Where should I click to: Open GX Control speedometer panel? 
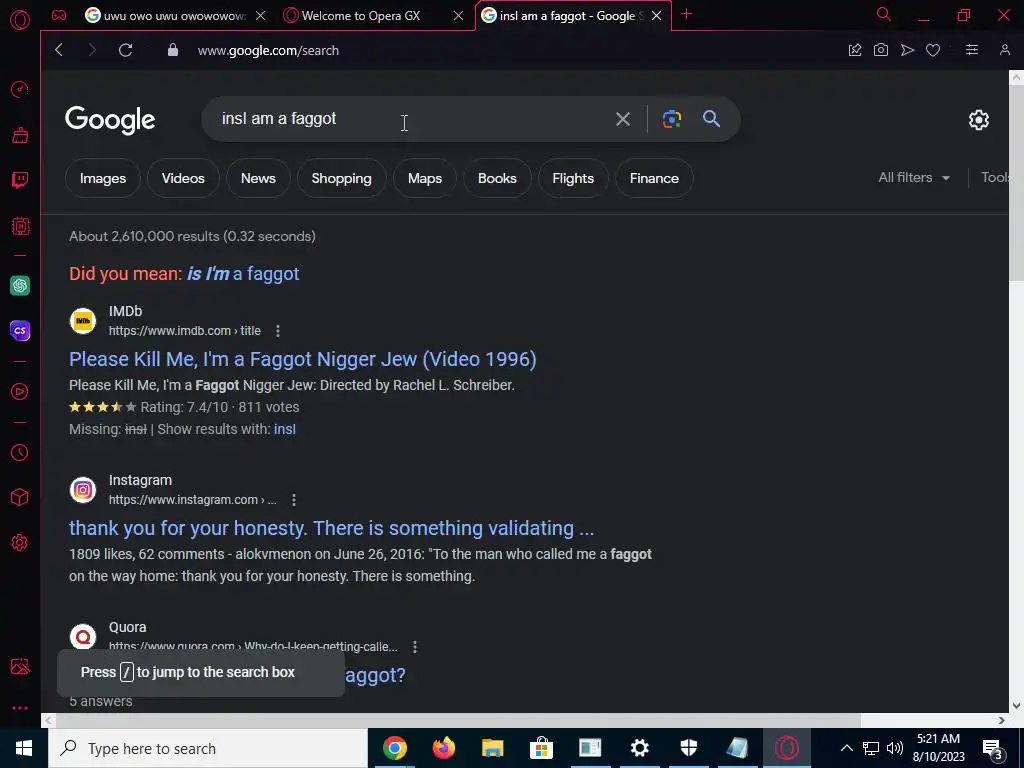click(x=20, y=89)
